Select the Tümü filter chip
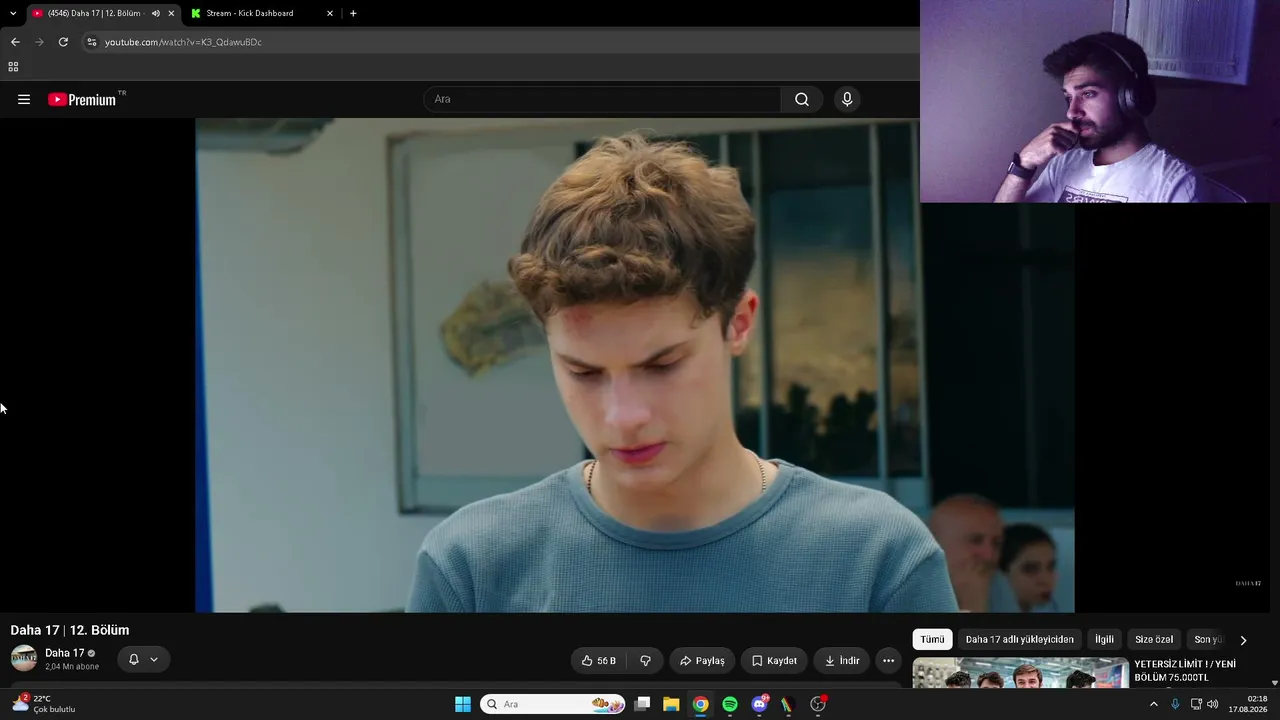The image size is (1280, 720). (932, 640)
